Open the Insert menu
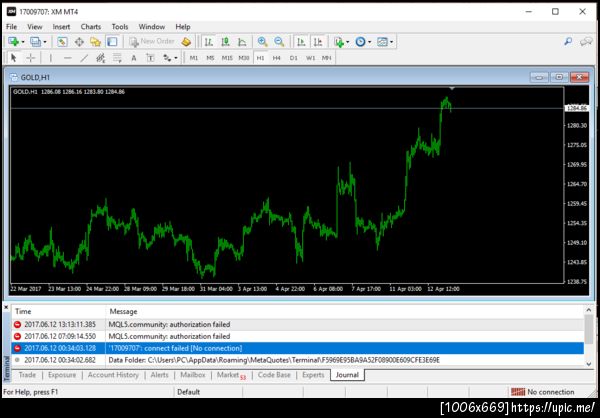Screen dimensions: 600x418 click(61, 27)
